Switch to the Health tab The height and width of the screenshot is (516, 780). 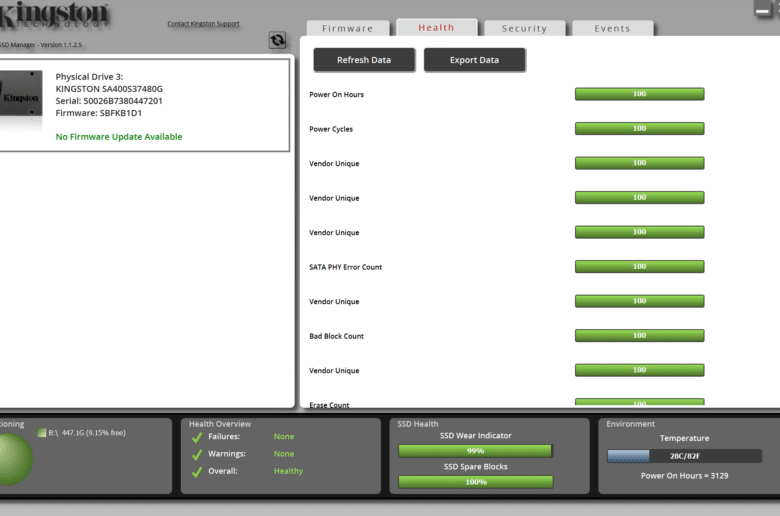436,27
